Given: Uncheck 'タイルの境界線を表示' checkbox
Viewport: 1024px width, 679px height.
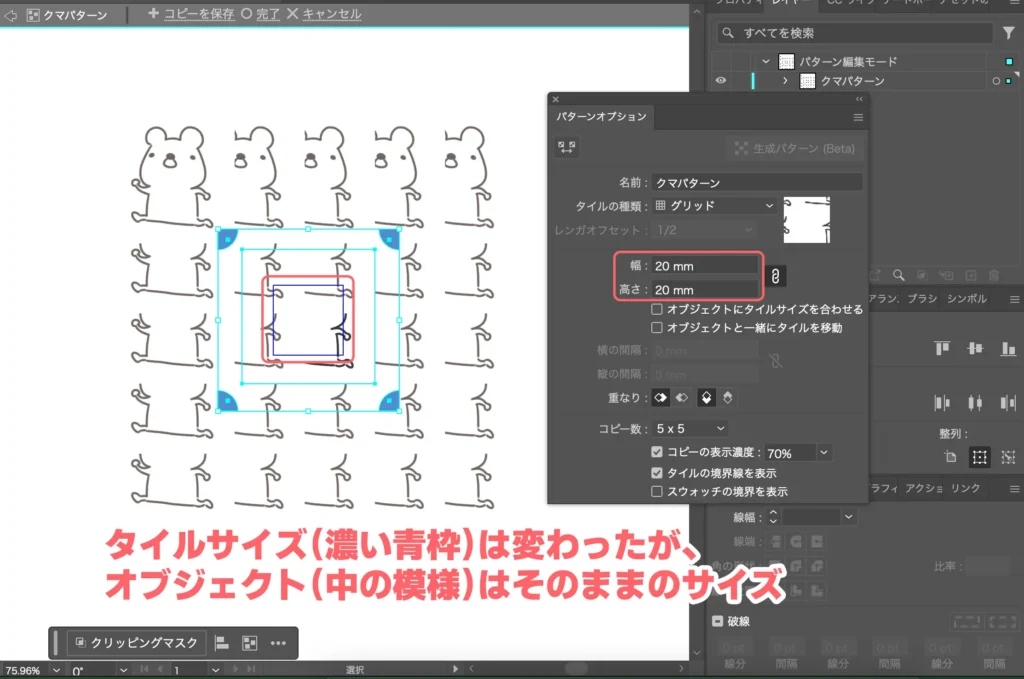Looking at the screenshot, I should point(657,472).
